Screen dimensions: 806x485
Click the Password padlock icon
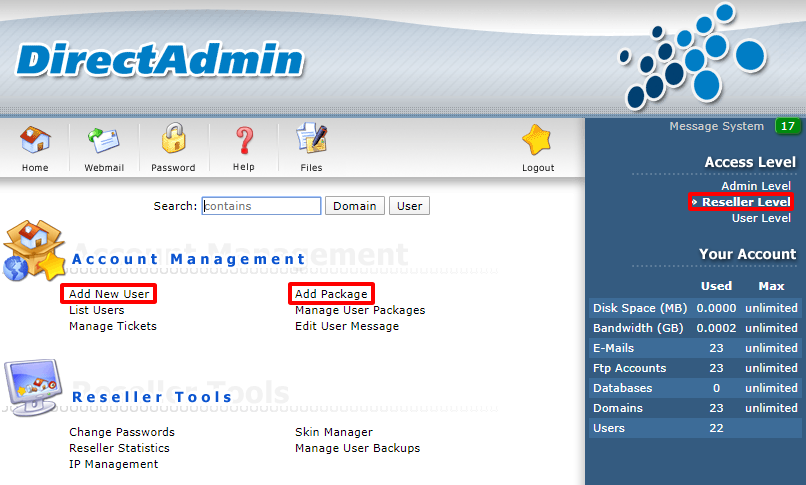pos(173,138)
